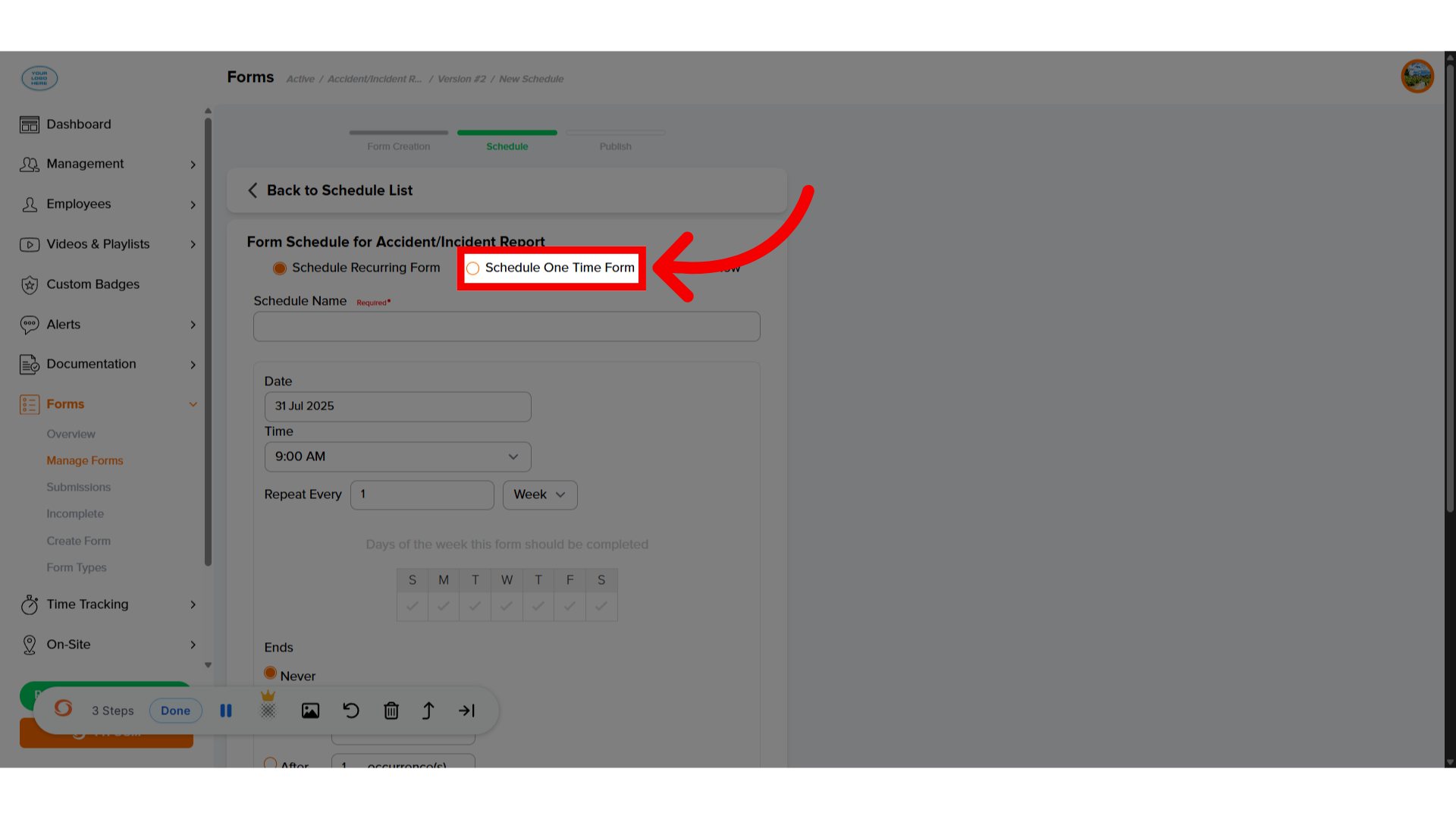
Task: Click the Version #2 breadcrumb
Action: (461, 79)
